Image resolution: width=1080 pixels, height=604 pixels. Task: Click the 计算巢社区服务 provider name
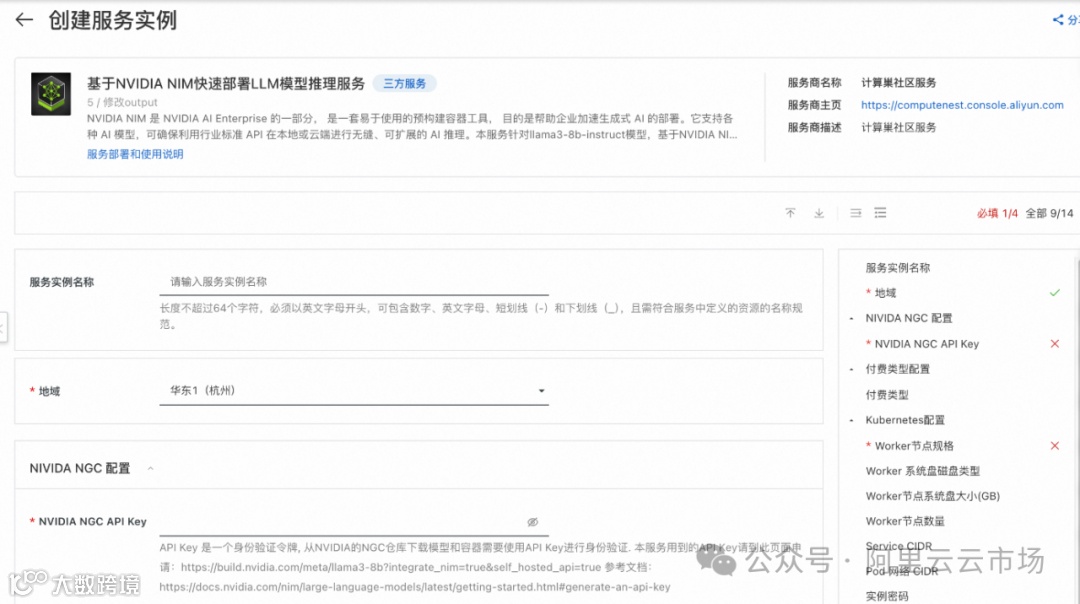(x=898, y=83)
